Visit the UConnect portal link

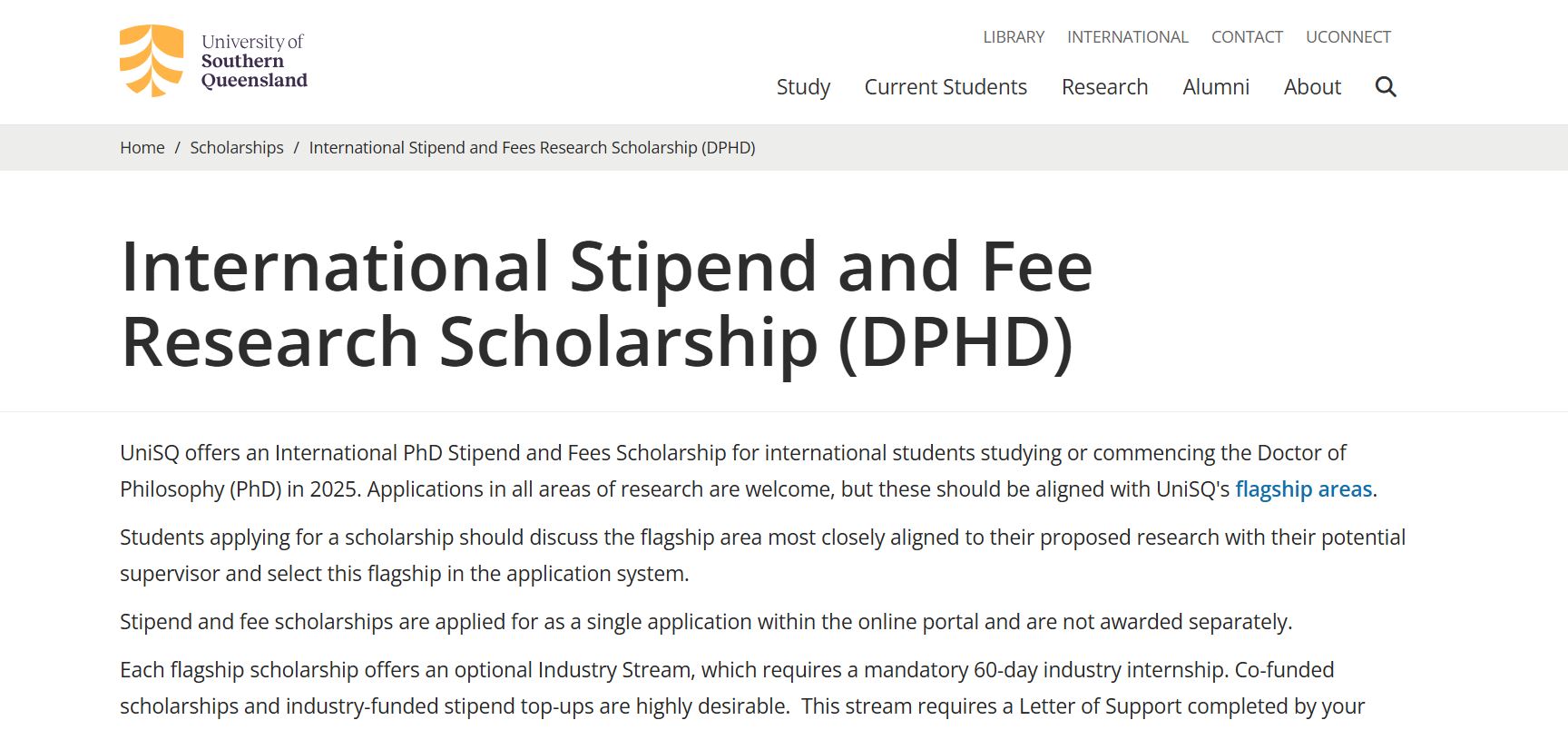click(1347, 37)
